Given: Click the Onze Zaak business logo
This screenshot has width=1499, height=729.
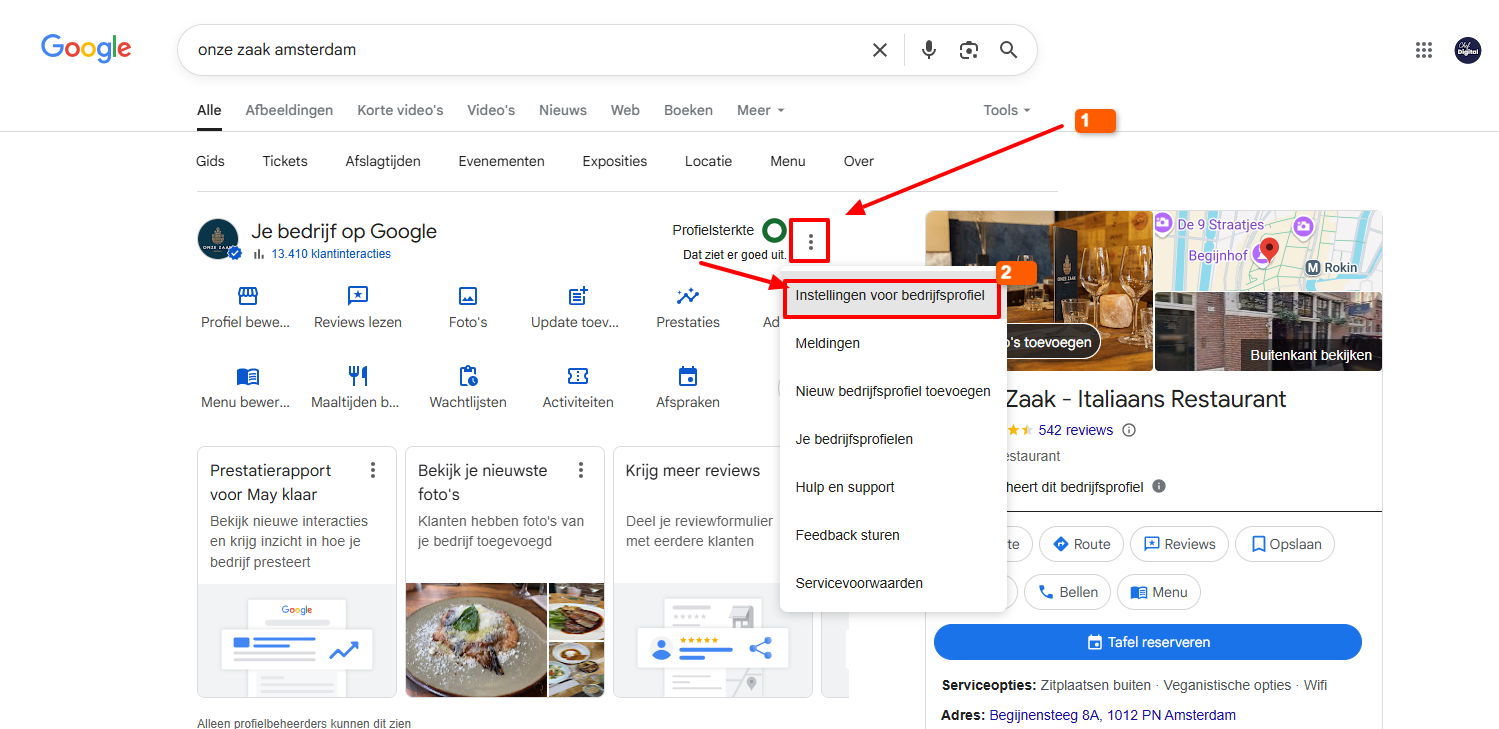Looking at the screenshot, I should click(x=218, y=239).
